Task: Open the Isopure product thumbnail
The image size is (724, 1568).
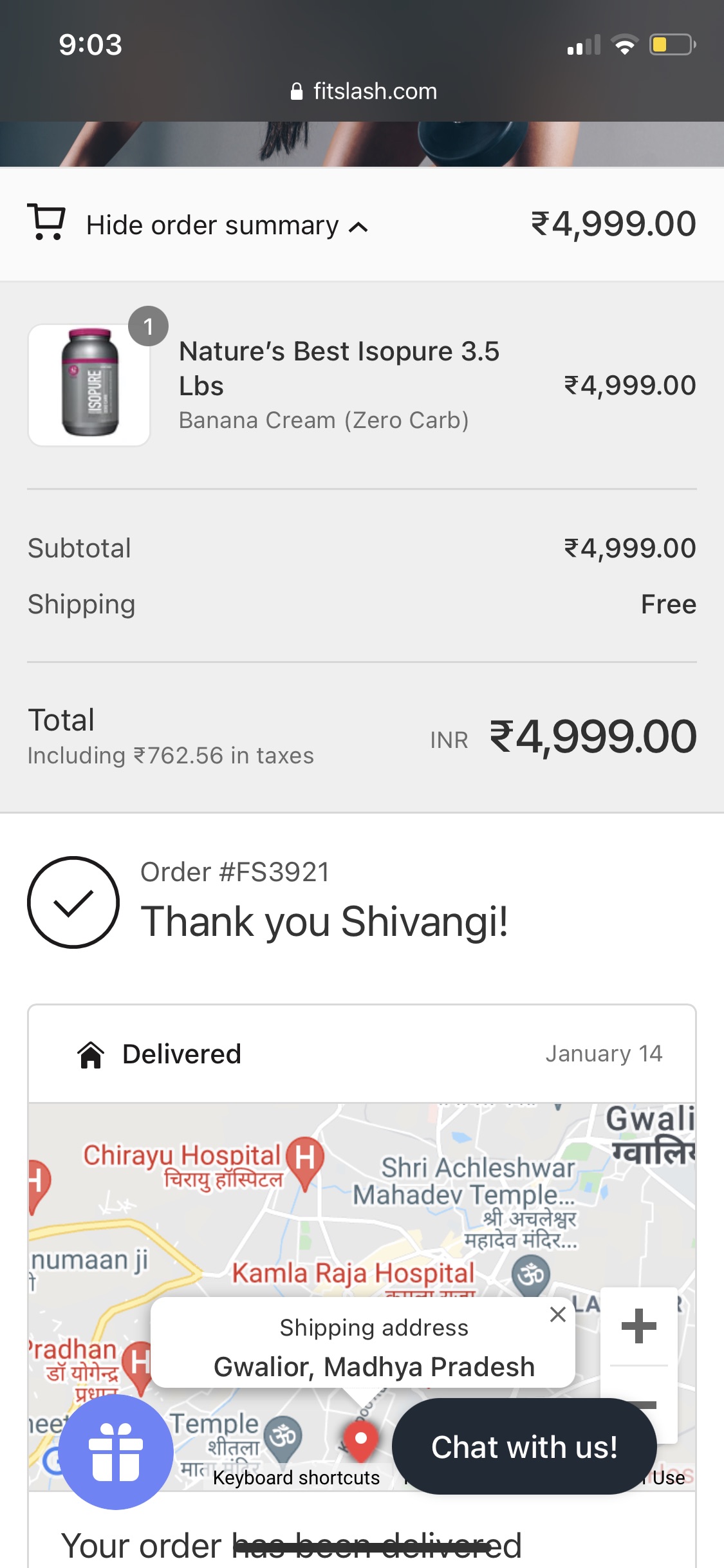Action: click(x=89, y=384)
